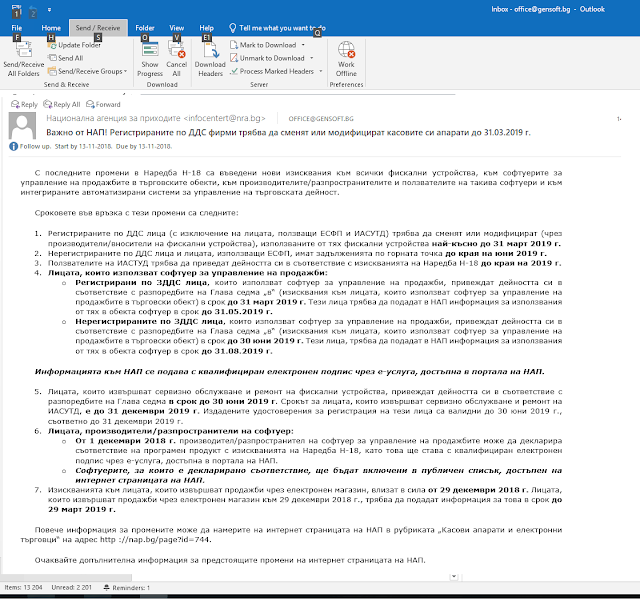Click the Send/Receive All Folders icon

23,59
